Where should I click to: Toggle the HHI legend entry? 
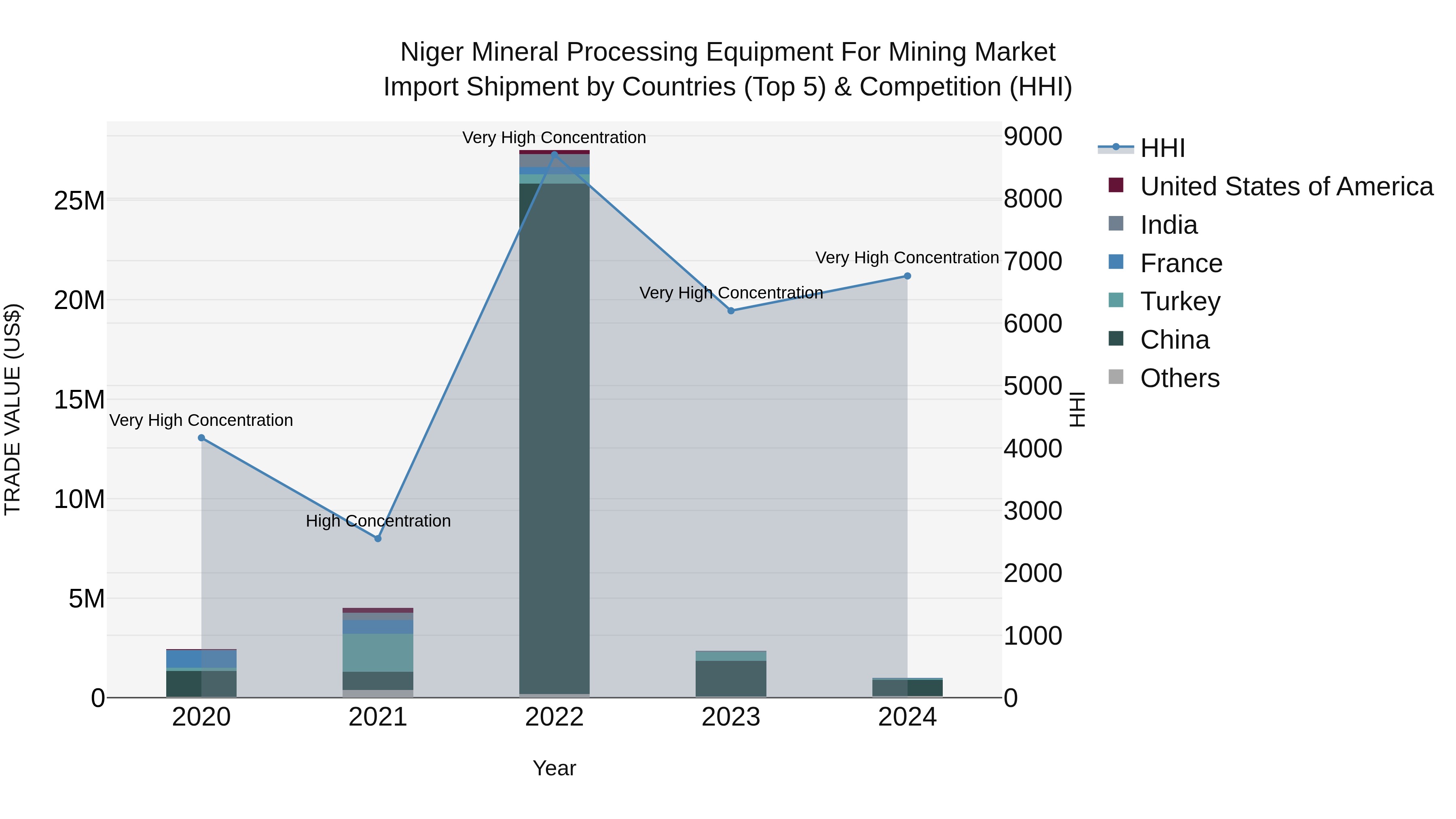(1141, 148)
